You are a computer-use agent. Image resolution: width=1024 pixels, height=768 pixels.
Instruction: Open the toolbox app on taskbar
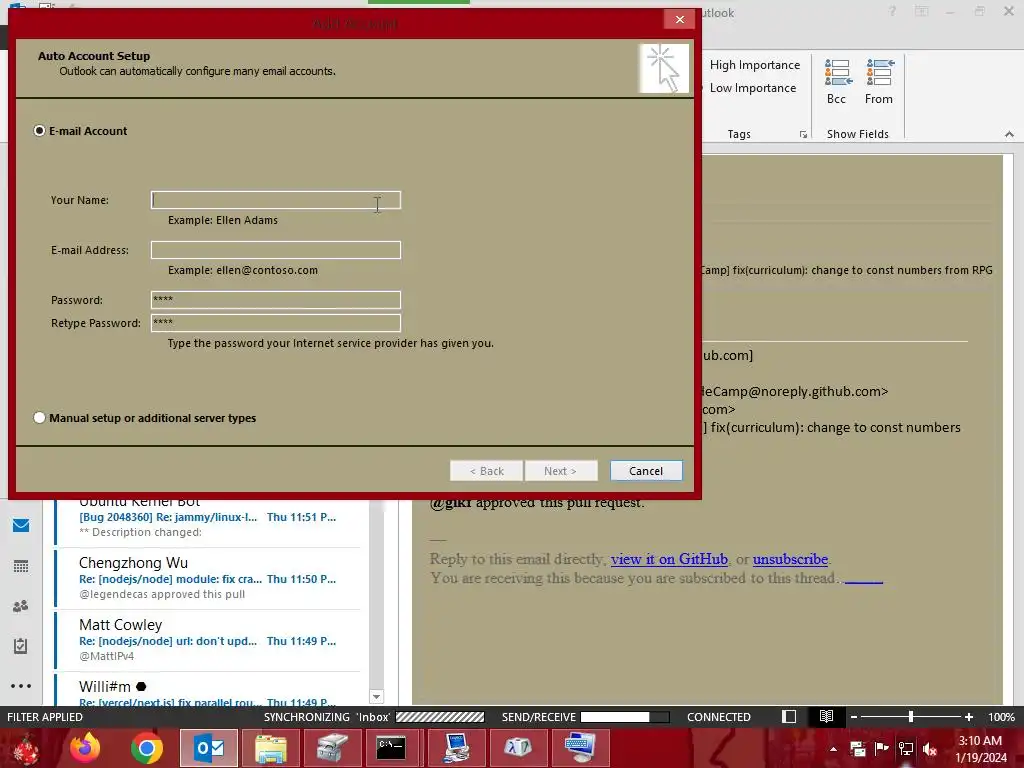coord(332,749)
